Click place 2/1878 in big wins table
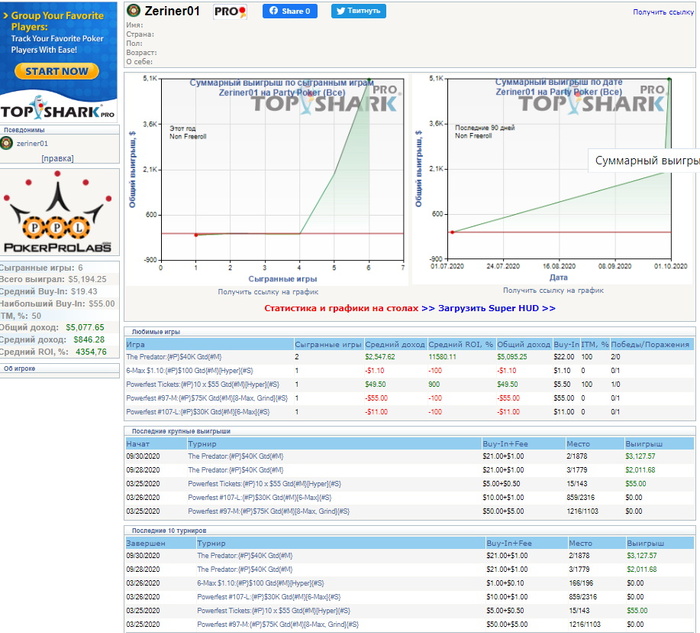 (577, 457)
